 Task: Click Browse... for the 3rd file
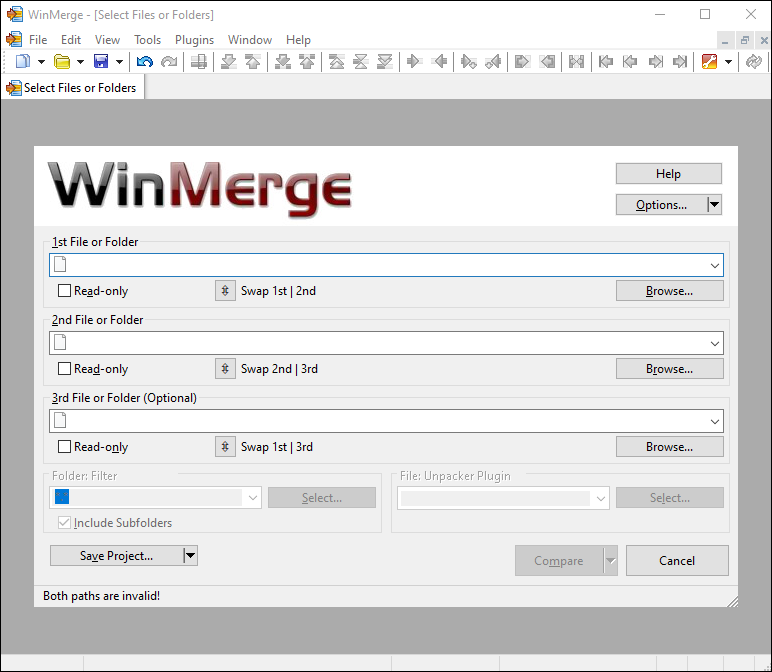(x=669, y=447)
